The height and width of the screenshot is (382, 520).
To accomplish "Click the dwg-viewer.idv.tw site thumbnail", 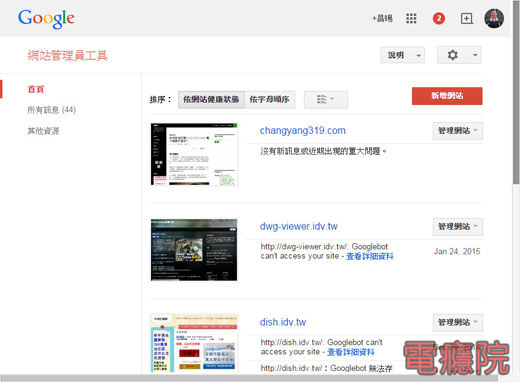I will [x=194, y=250].
